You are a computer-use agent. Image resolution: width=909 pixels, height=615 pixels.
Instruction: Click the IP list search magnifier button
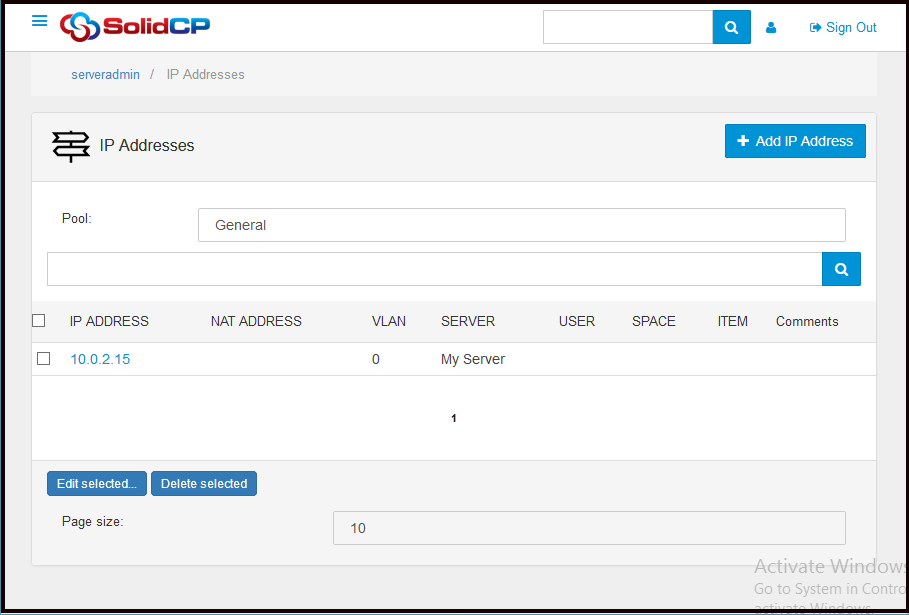[x=841, y=269]
